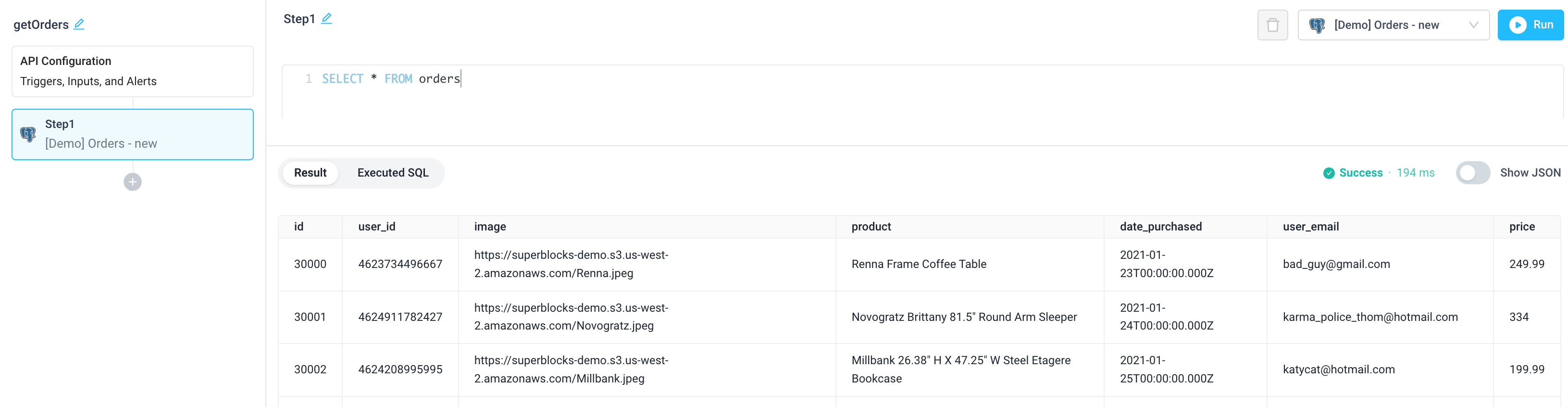Image resolution: width=1568 pixels, height=407 pixels.
Task: Toggle the Show JSON switch
Action: [x=1472, y=172]
